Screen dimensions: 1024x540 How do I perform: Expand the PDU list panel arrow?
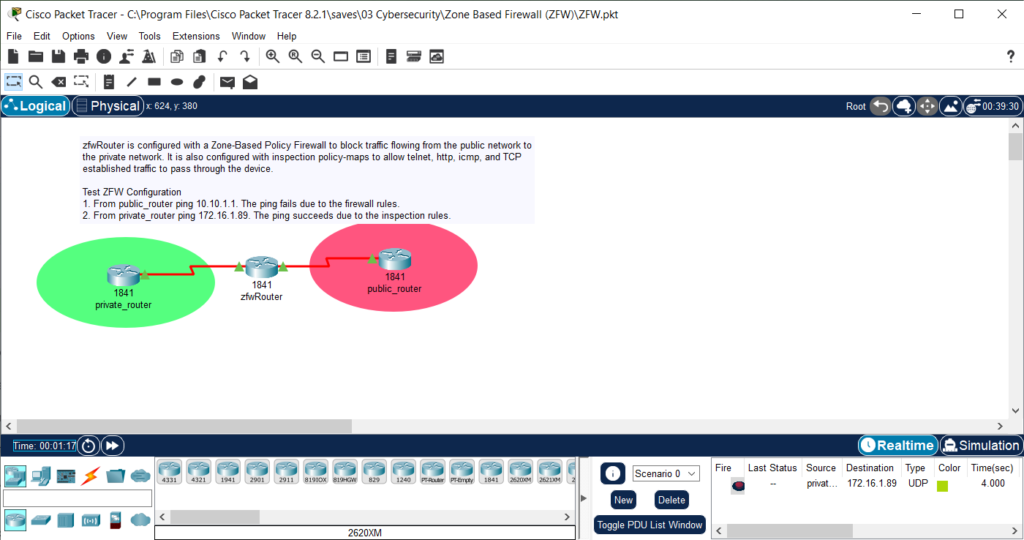(583, 498)
